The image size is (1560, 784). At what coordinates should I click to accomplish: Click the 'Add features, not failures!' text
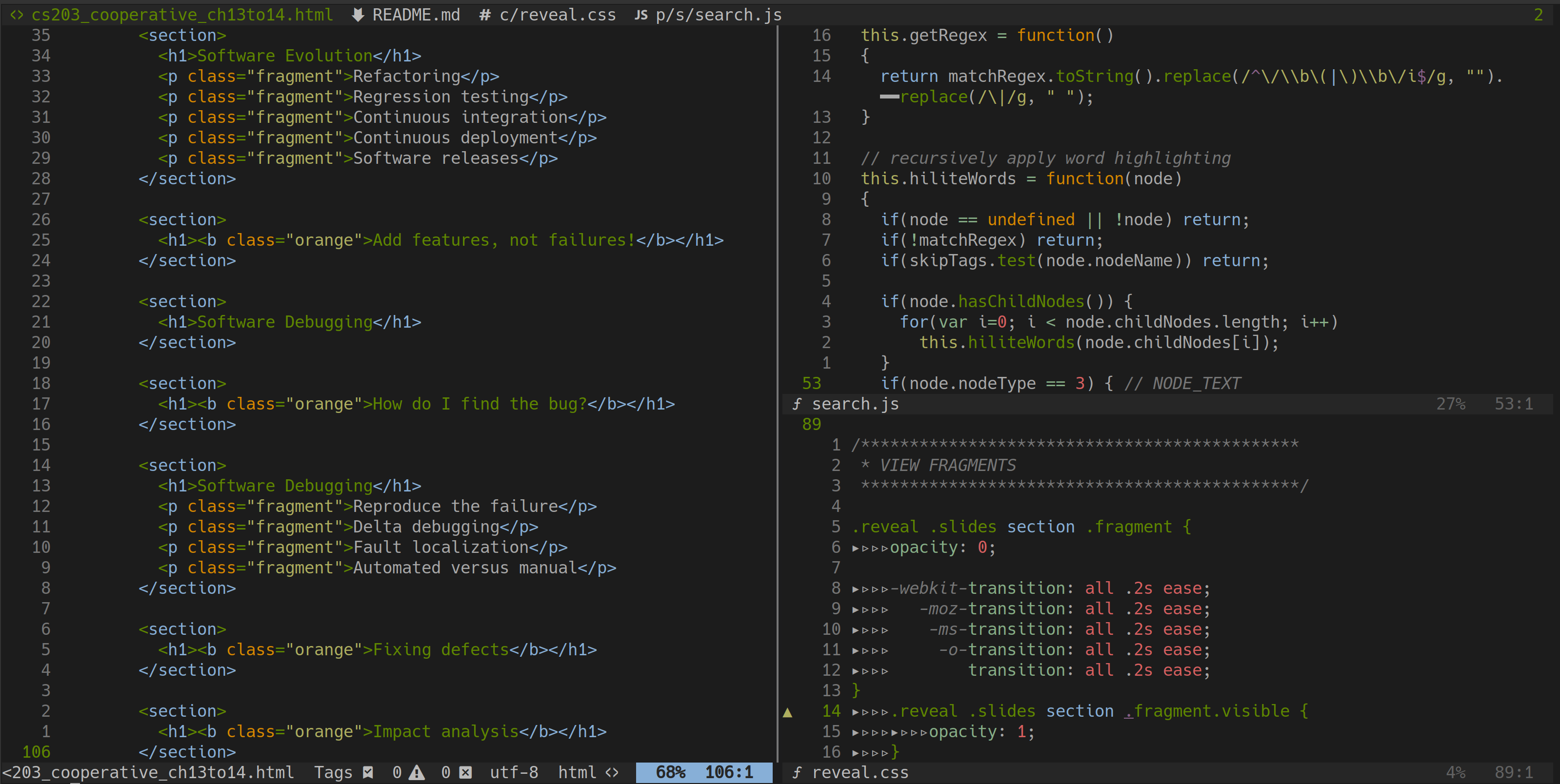(x=504, y=240)
